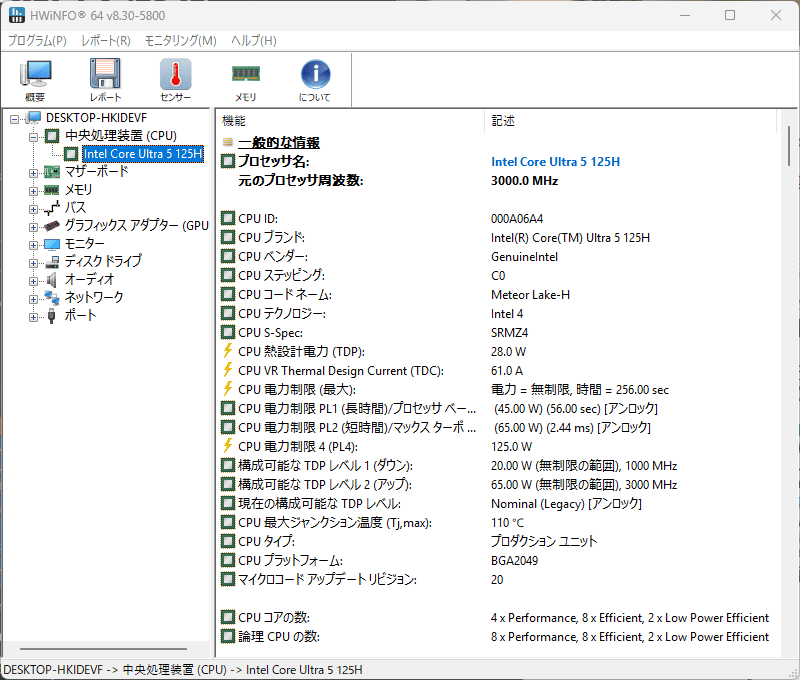Select the Intel Core Ultra 5 125H tree node

(143, 154)
